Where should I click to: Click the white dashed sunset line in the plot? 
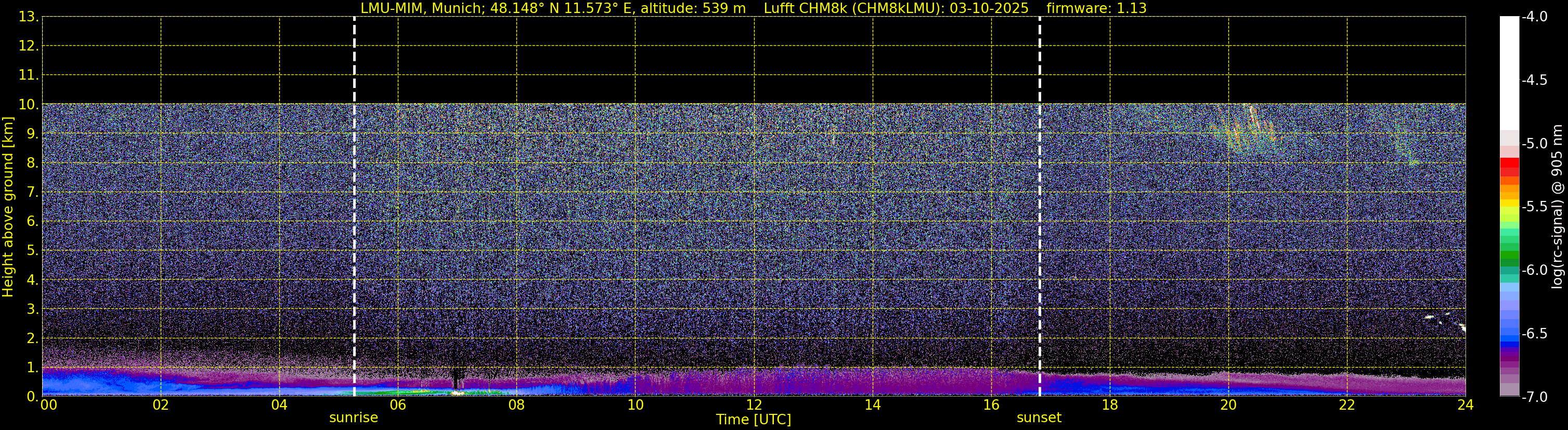tap(1040, 207)
